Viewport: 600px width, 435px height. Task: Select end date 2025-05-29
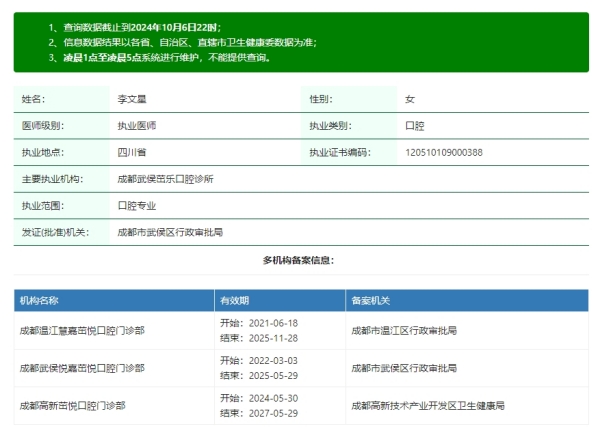273,376
